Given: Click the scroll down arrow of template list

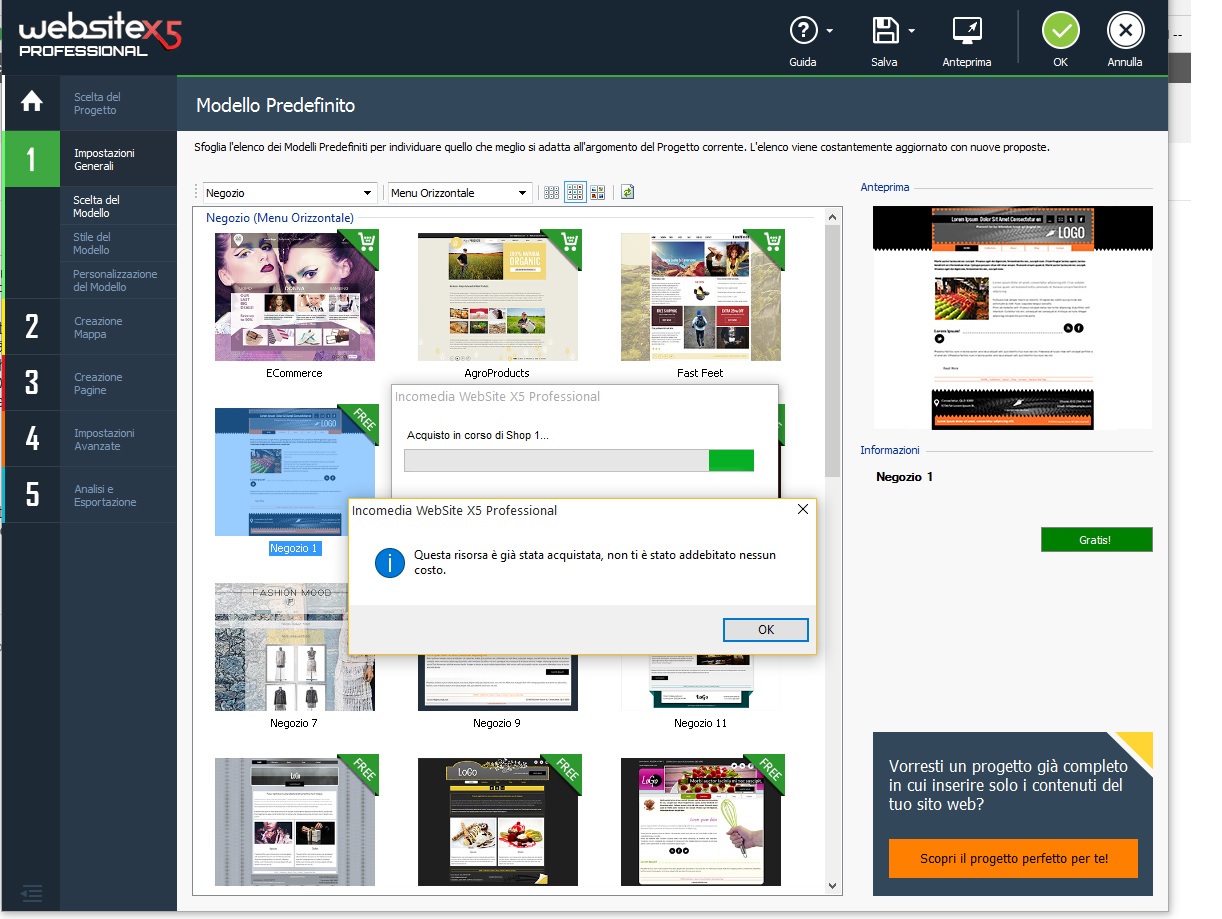Looking at the screenshot, I should [x=834, y=886].
